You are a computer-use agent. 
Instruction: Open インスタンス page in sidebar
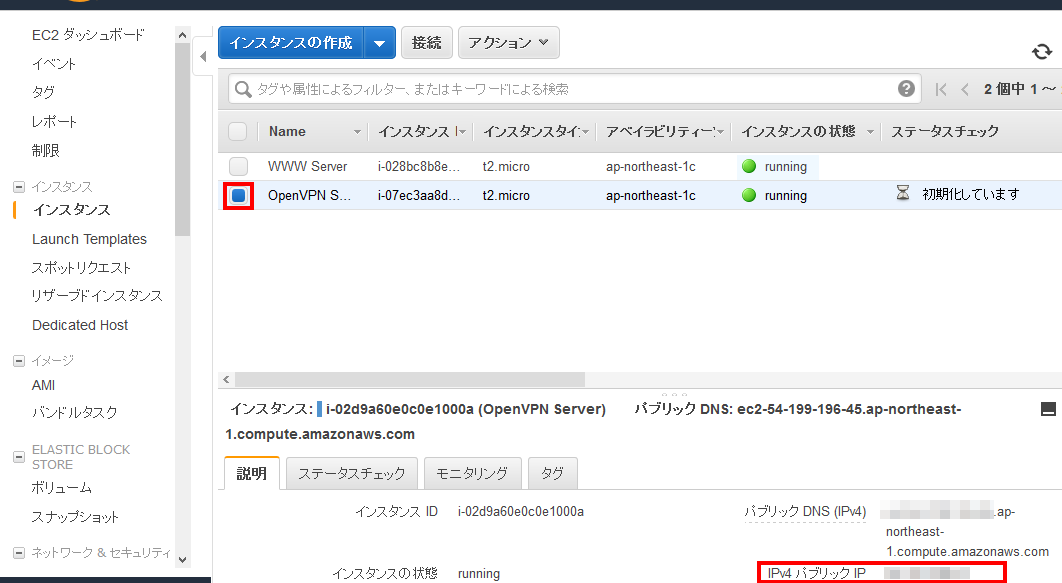tap(71, 210)
